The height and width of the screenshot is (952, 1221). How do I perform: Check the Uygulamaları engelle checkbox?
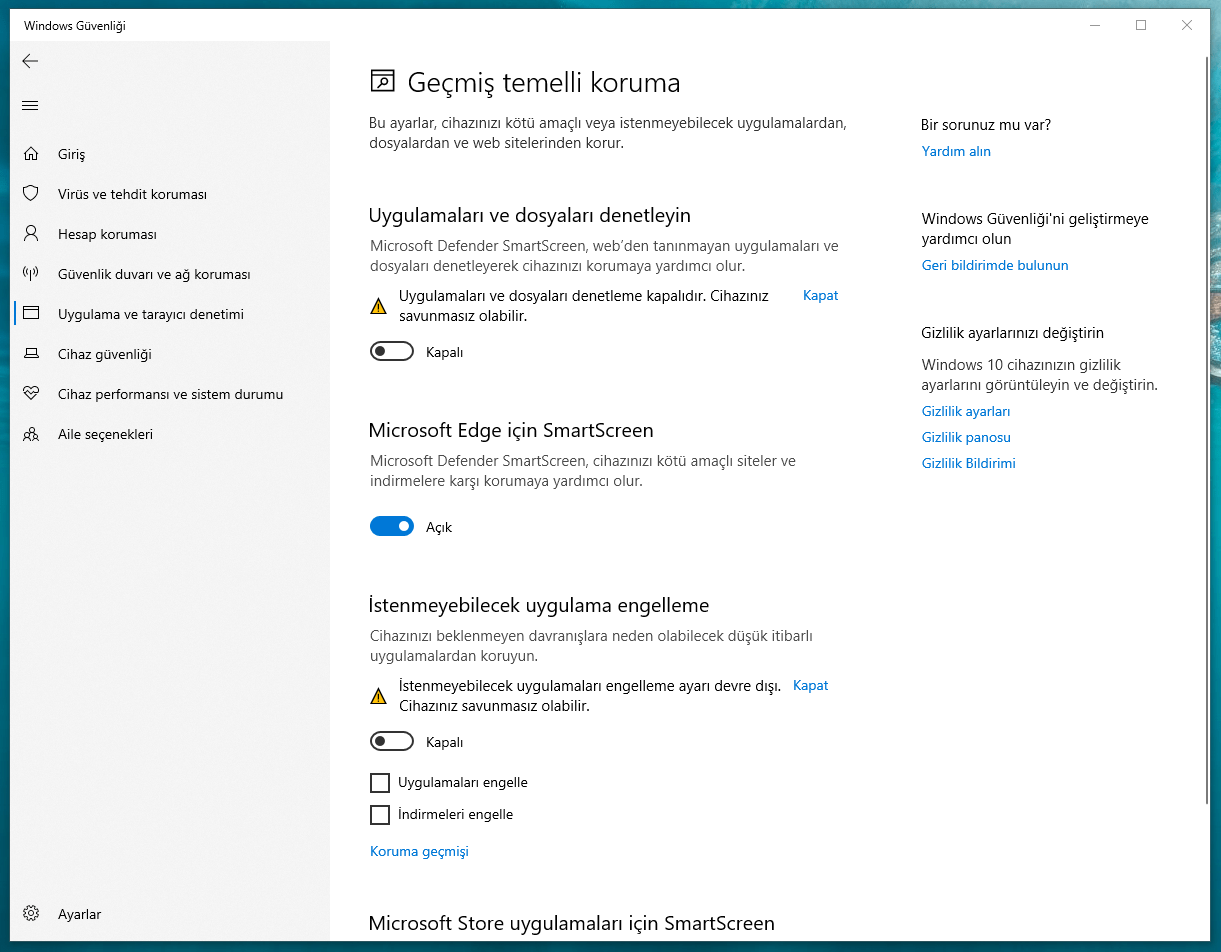(380, 783)
